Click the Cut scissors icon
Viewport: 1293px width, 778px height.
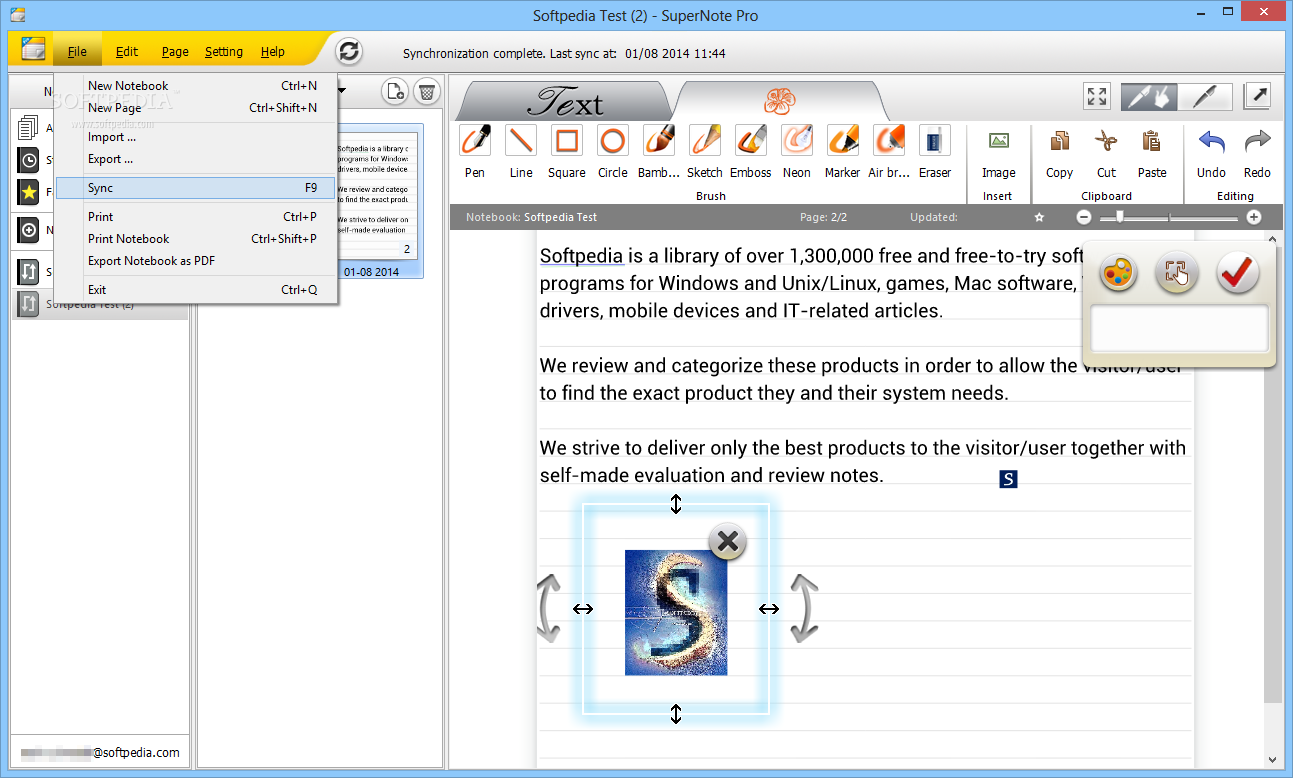tap(1106, 141)
